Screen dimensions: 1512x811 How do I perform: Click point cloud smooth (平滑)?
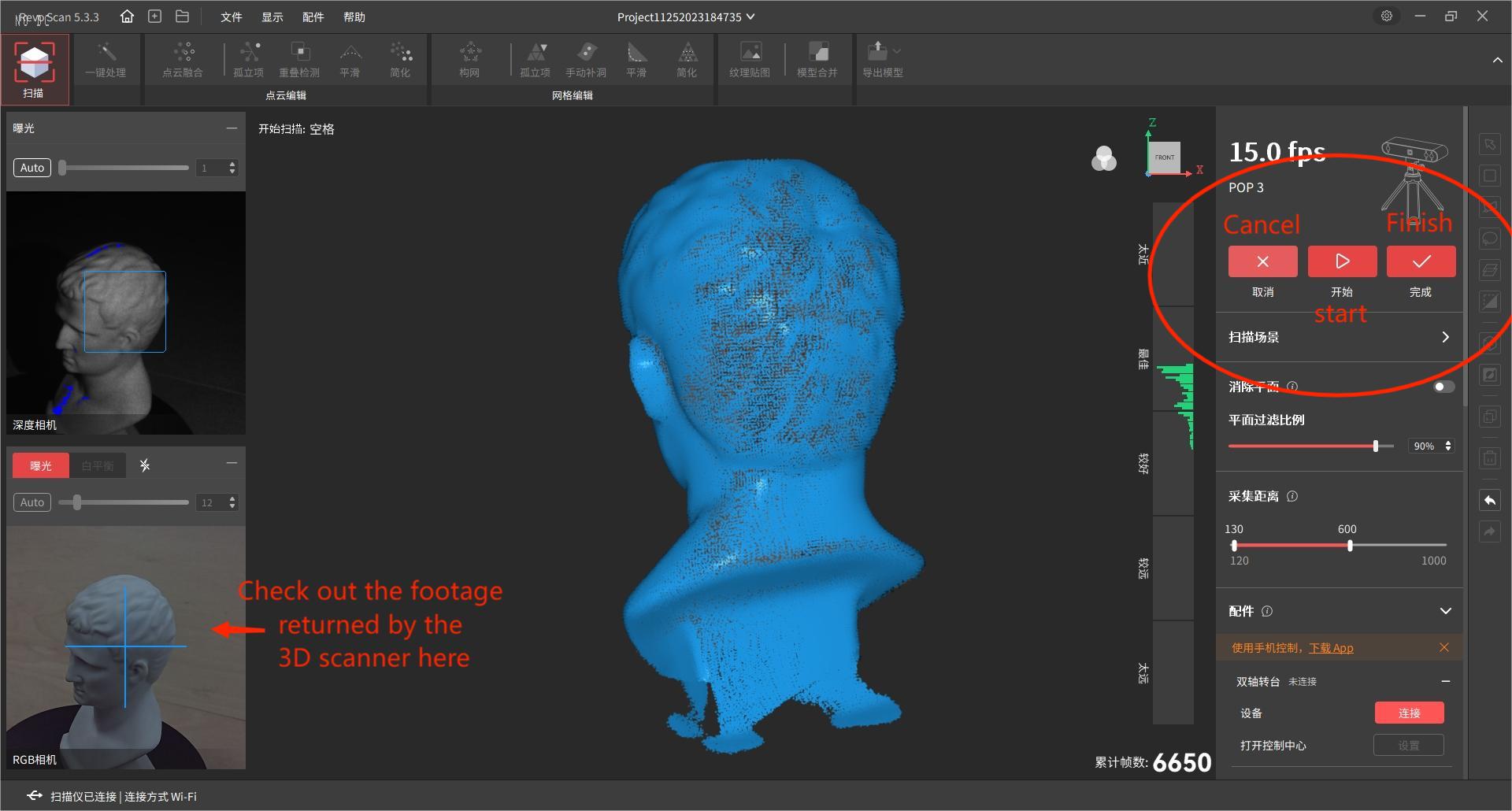(350, 61)
